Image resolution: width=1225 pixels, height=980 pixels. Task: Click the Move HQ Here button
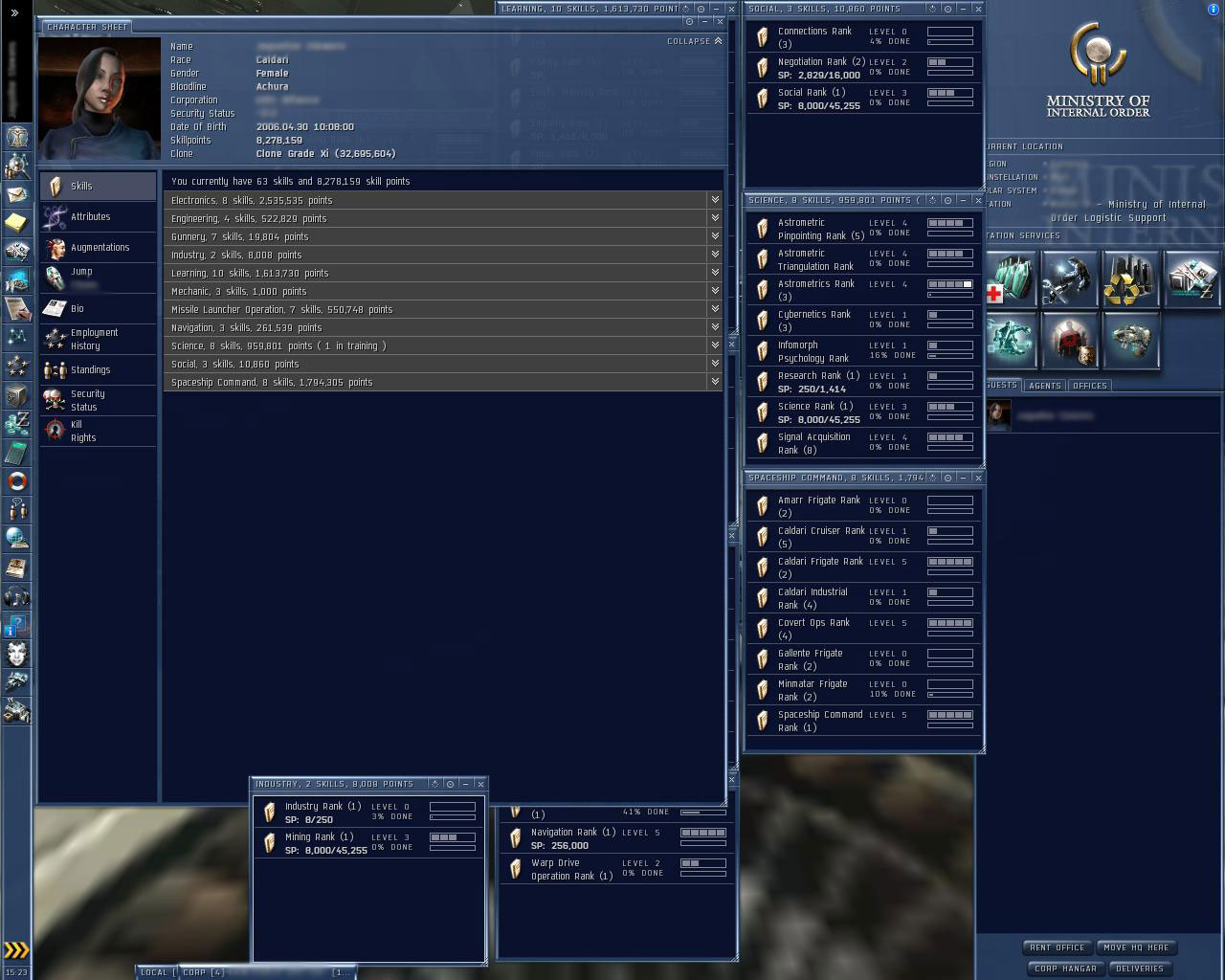coord(1136,947)
